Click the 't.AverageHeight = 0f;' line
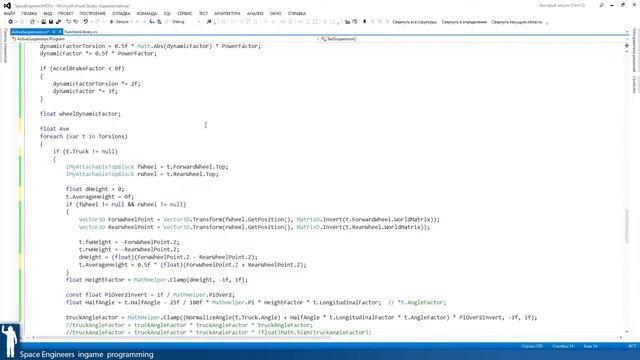The height and width of the screenshot is (360, 640). [x=100, y=197]
